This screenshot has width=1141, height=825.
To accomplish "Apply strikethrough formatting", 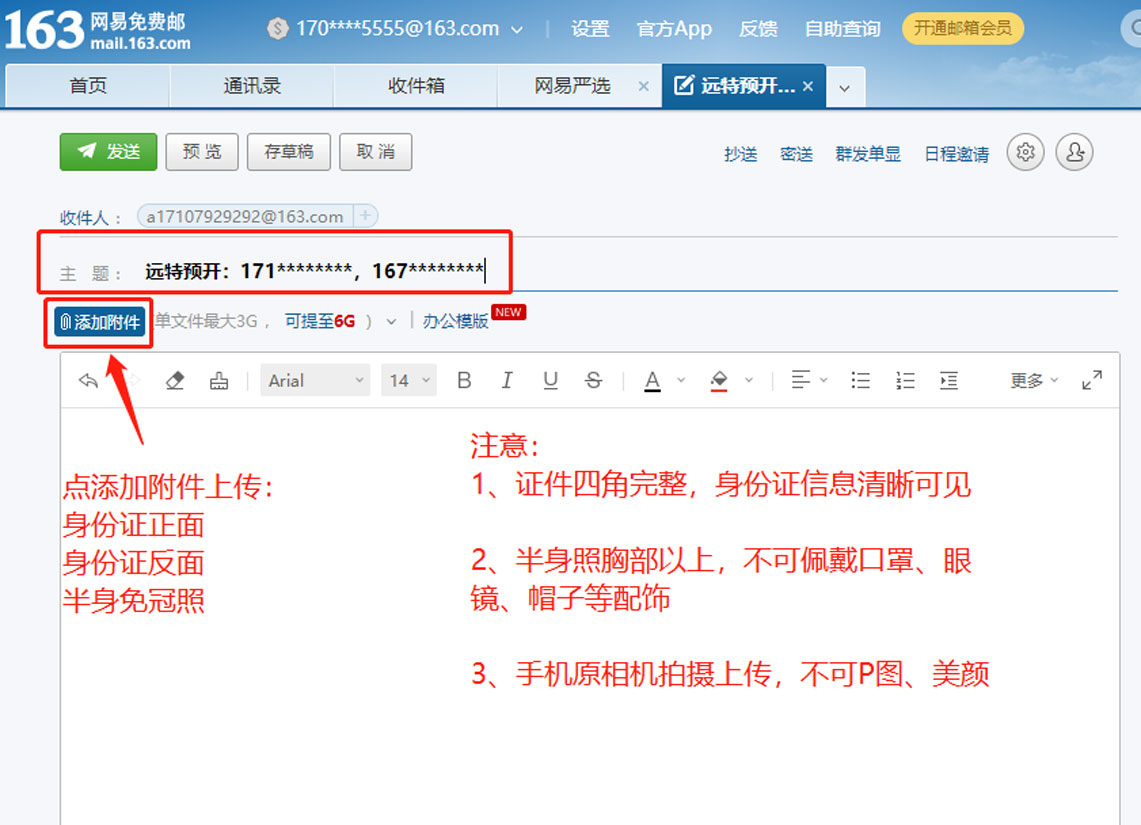I will [594, 380].
